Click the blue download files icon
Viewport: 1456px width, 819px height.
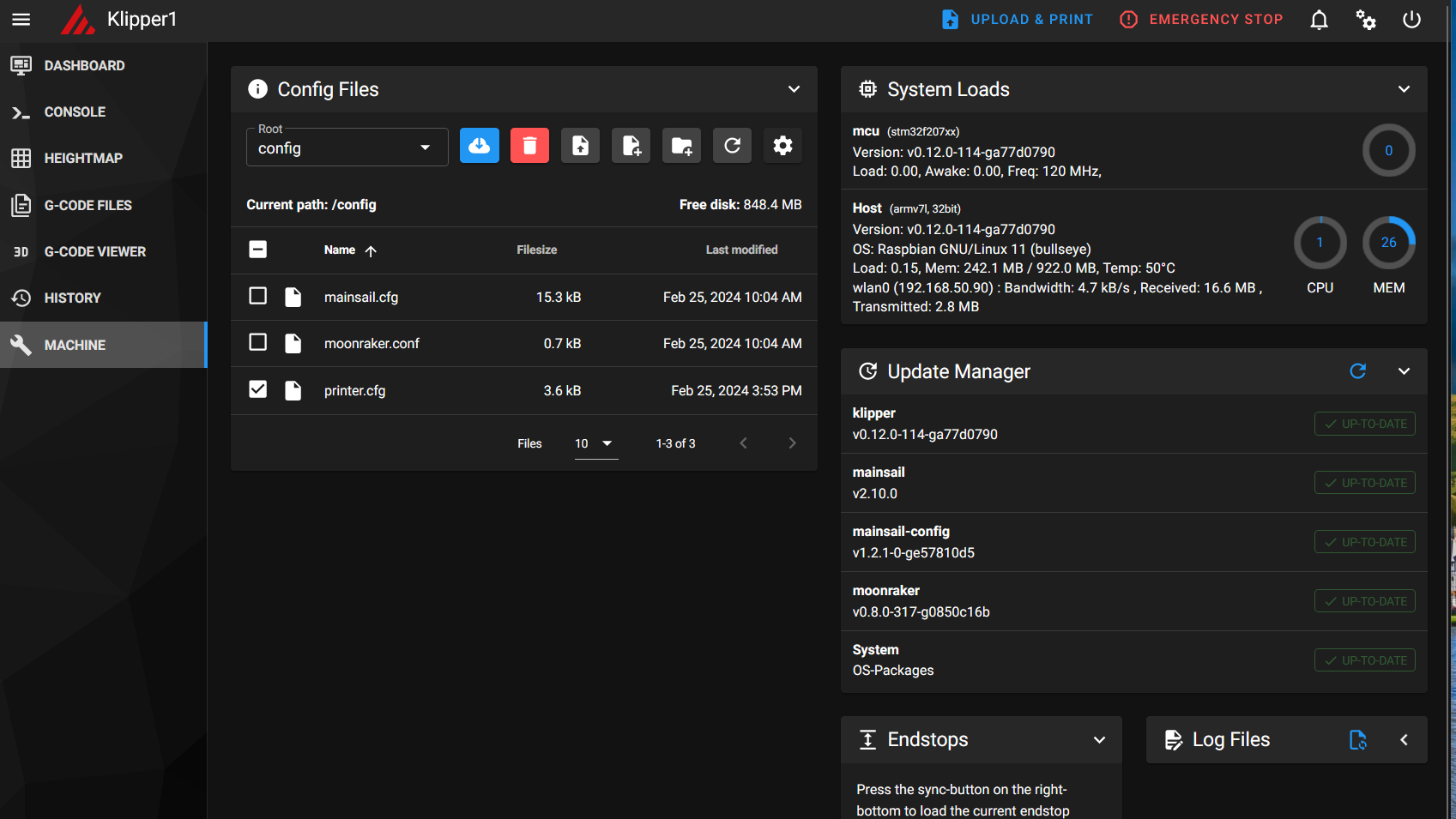click(x=479, y=146)
